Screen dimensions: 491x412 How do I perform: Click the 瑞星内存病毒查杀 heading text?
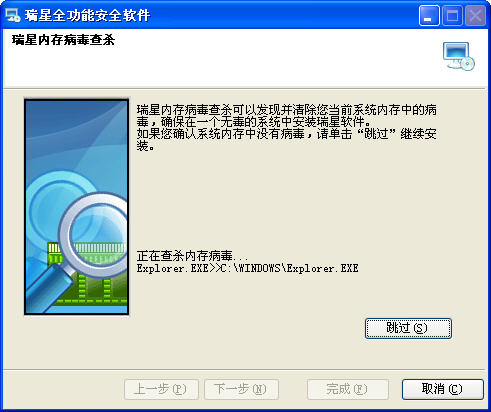pos(63,40)
